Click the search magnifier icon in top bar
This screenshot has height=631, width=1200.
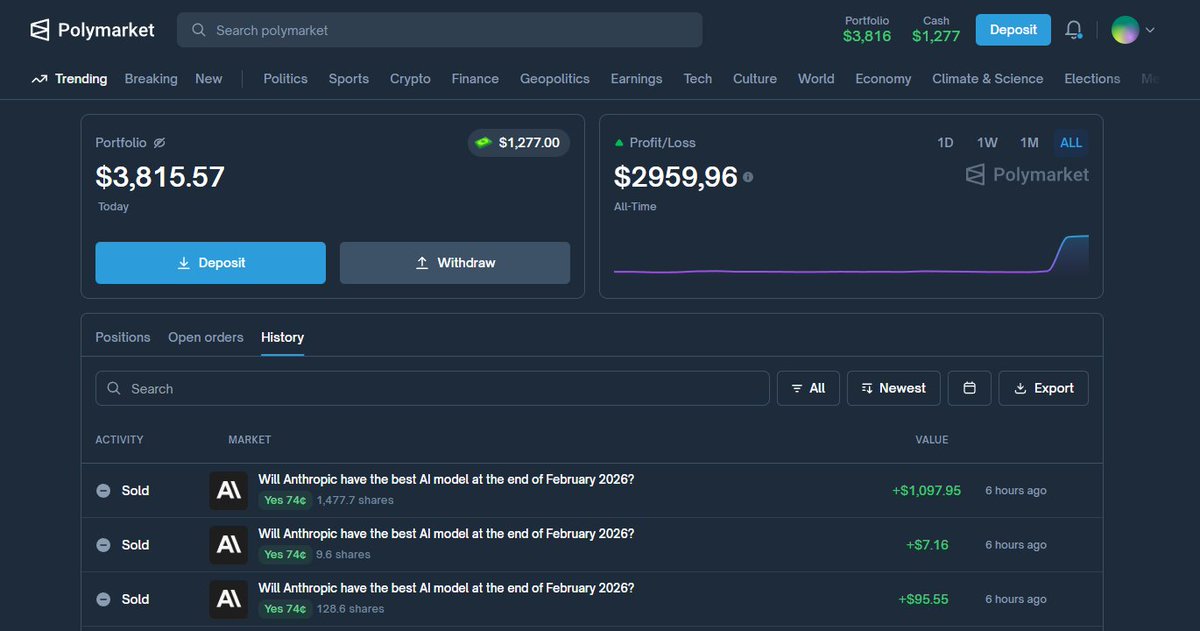199,30
